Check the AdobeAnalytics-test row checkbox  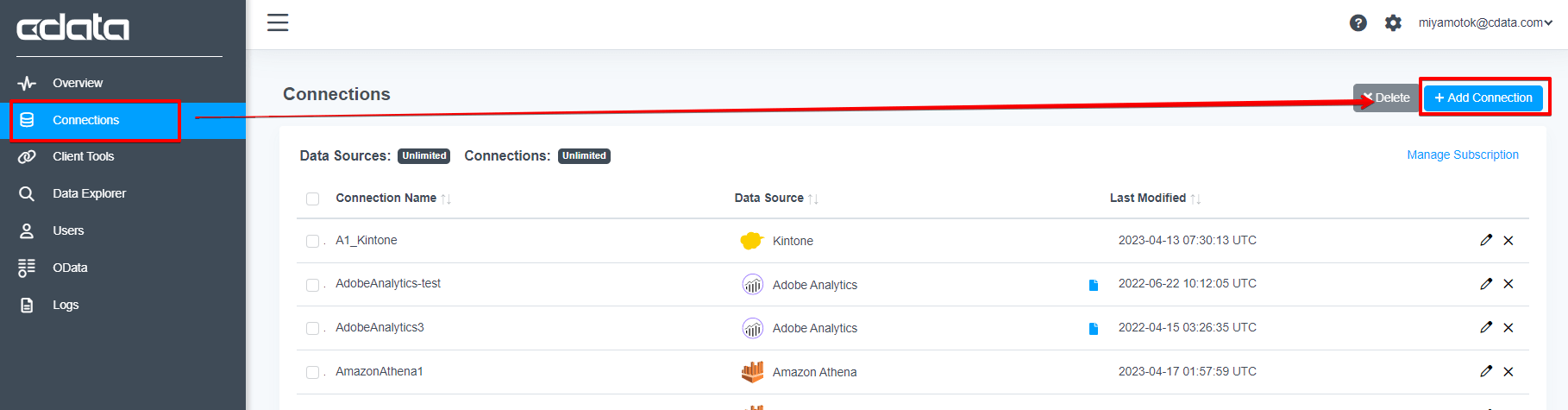pos(312,285)
